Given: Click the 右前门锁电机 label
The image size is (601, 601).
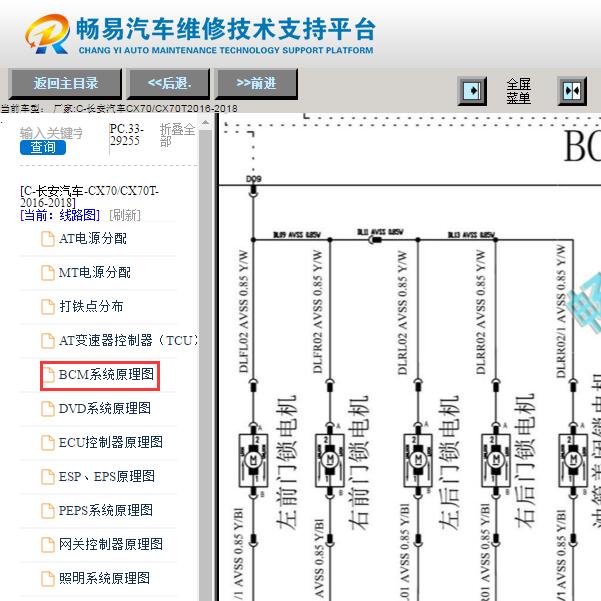Looking at the screenshot, I should (358, 462).
